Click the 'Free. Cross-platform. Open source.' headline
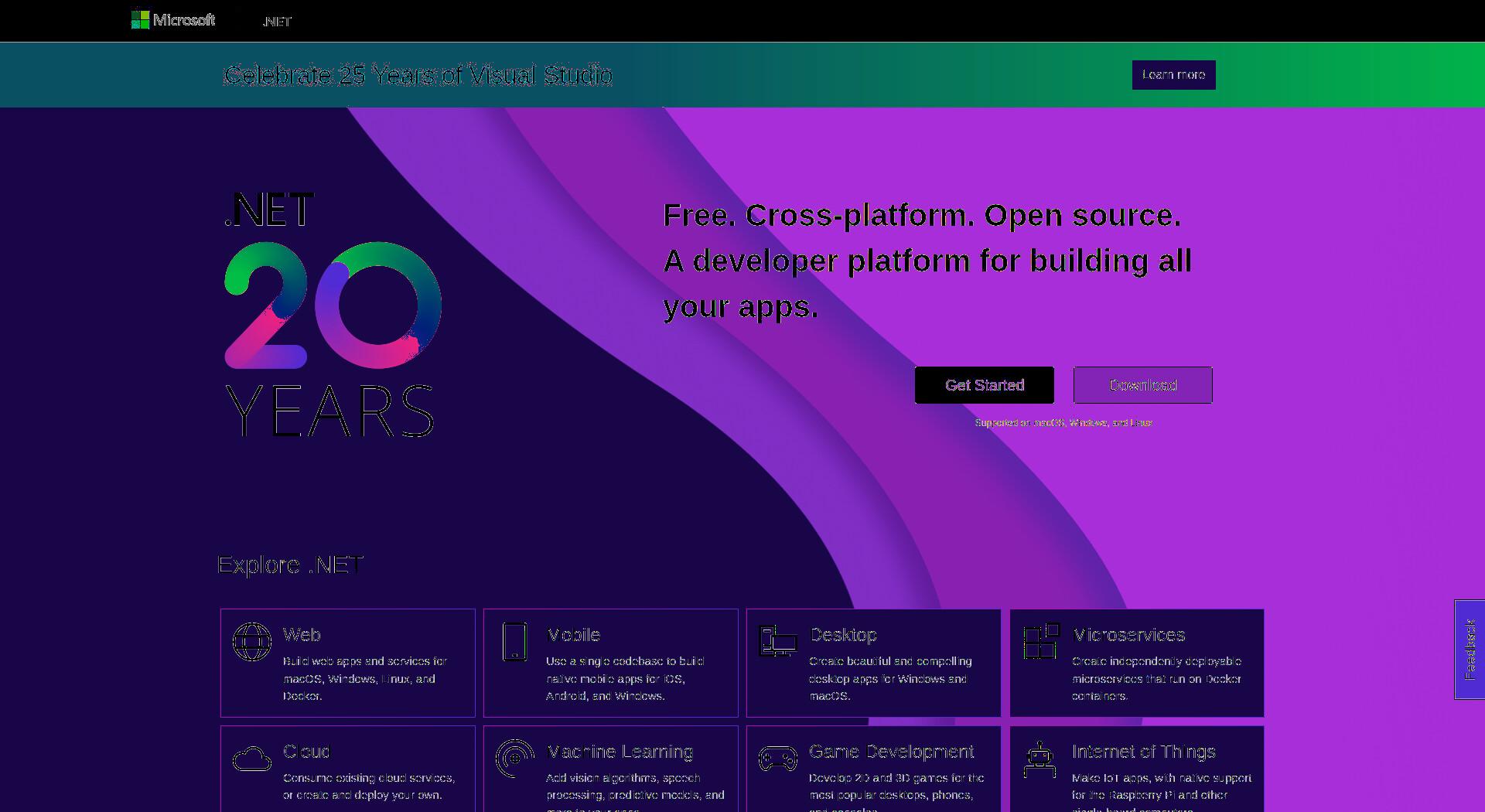Screen dimensions: 1485x812 point(922,215)
